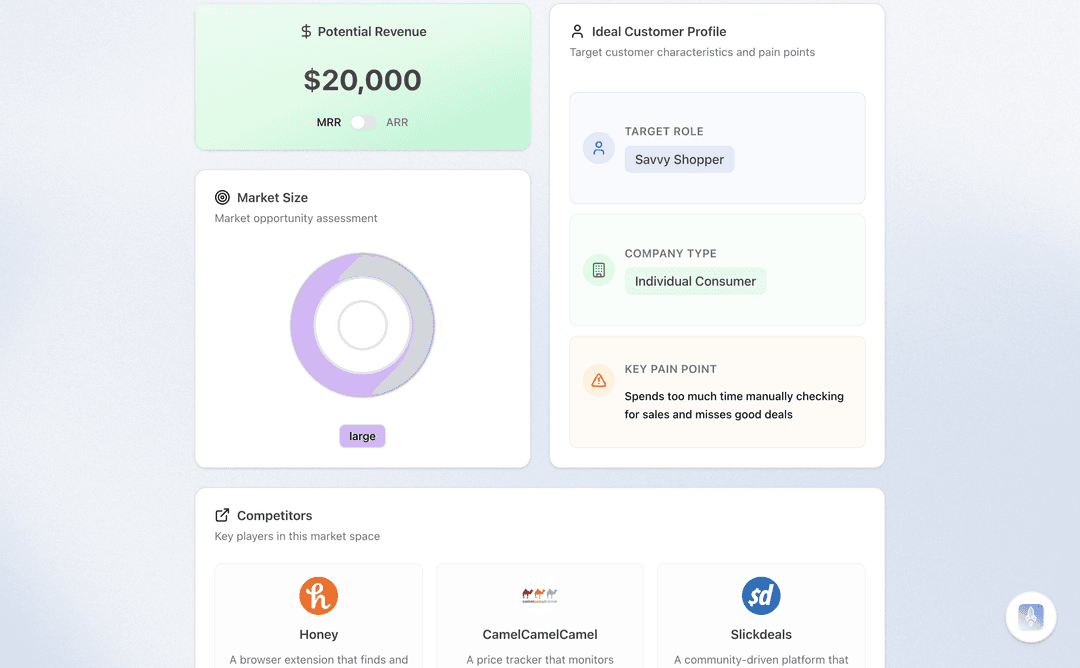1080x668 pixels.
Task: Click the KEY PAIN POINT label
Action: click(x=670, y=369)
